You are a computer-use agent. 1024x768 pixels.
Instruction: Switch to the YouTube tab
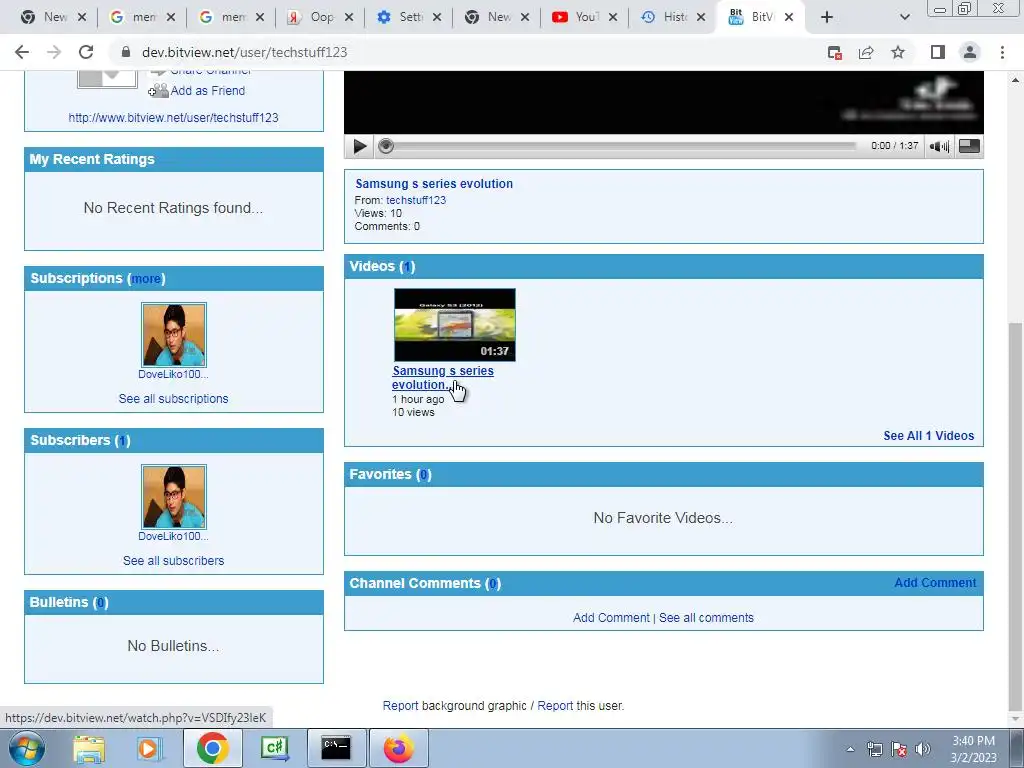(x=577, y=17)
